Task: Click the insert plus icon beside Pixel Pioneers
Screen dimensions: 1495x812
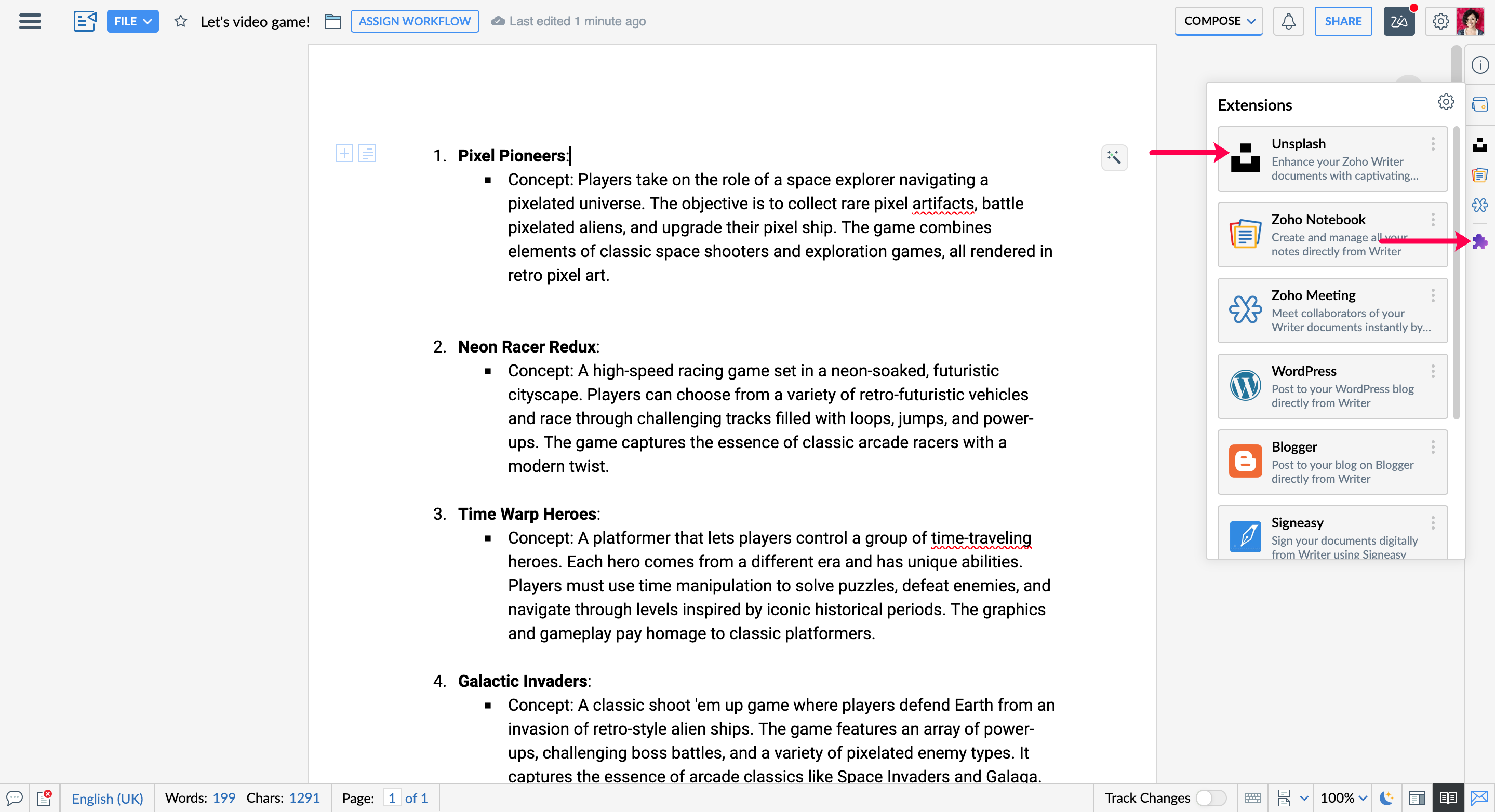Action: click(343, 153)
